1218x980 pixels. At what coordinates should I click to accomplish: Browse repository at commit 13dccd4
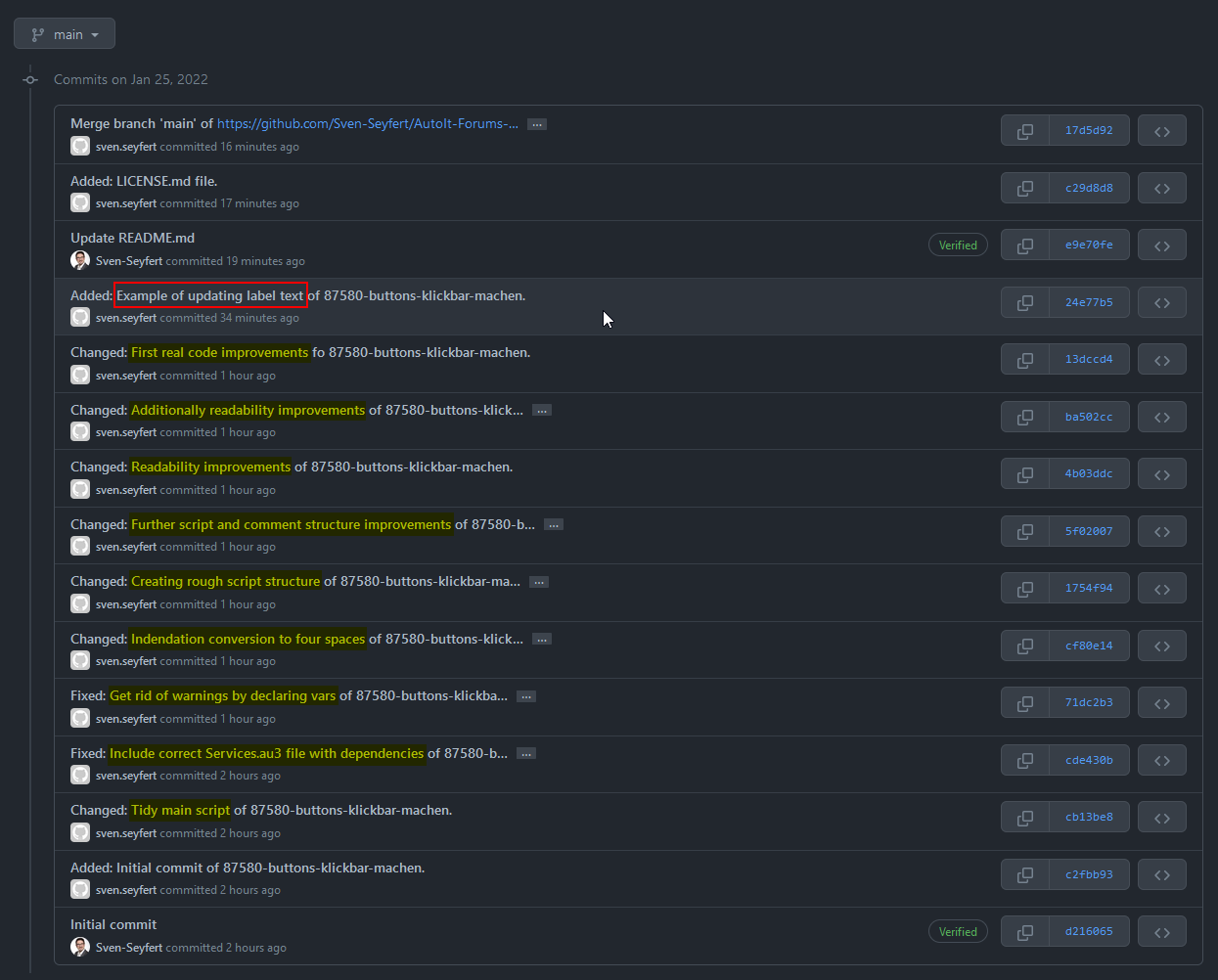click(1161, 360)
